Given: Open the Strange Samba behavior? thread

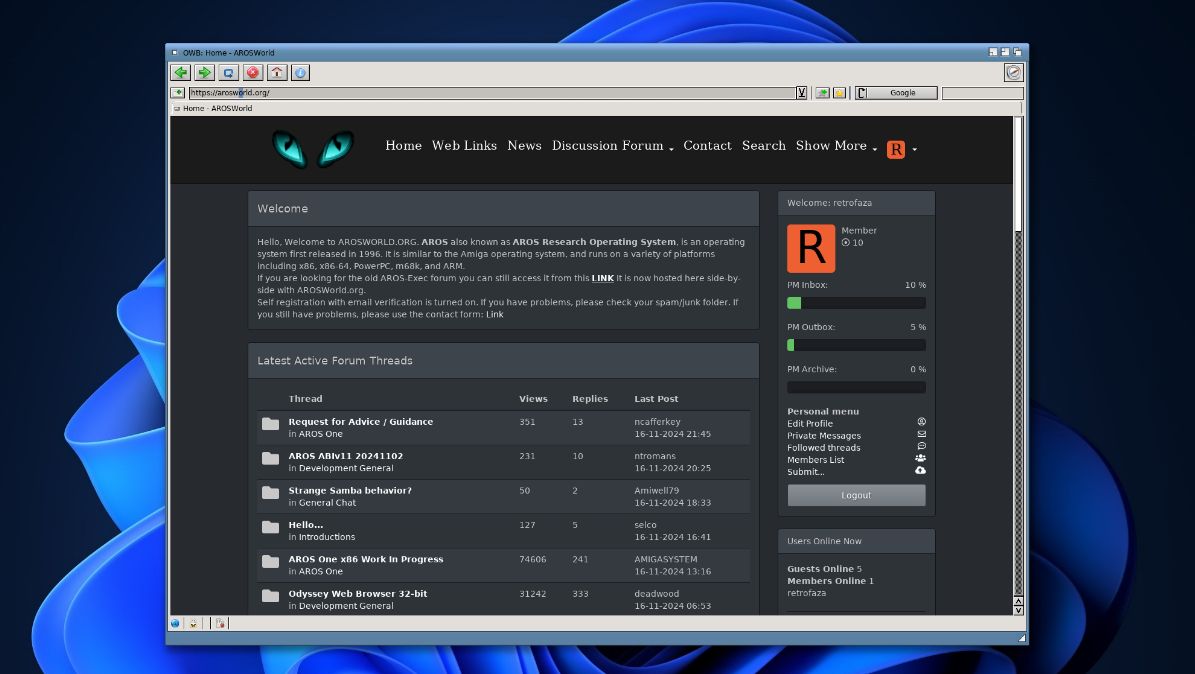Looking at the screenshot, I should pyautogui.click(x=350, y=490).
